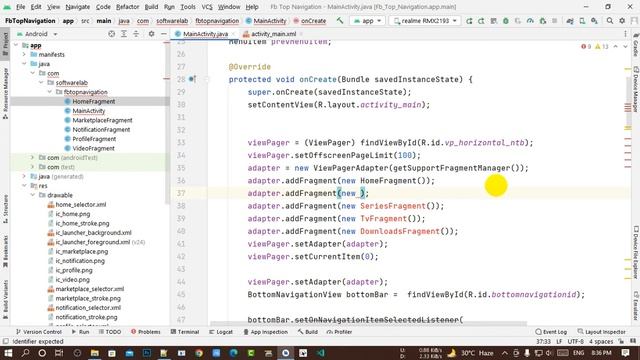Open IDE settings gear in main toolbar
Viewport: 640px width, 360px height.
click(622, 21)
